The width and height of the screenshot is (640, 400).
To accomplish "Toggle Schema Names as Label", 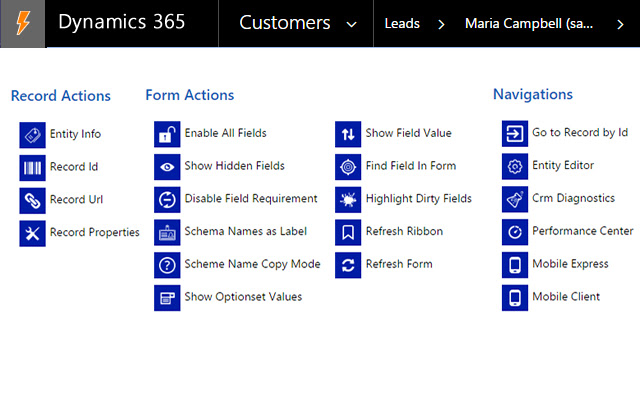I will [167, 232].
